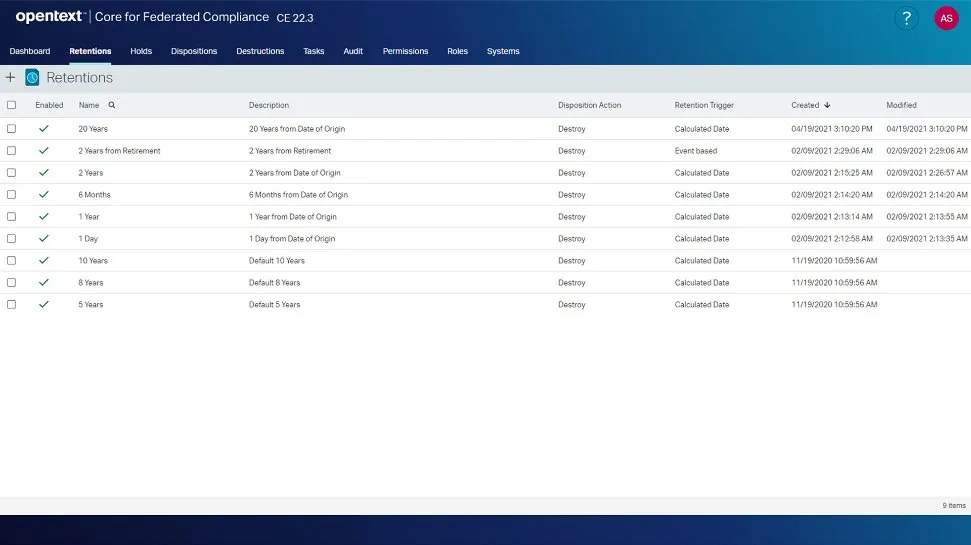The image size is (971, 545).
Task: Sort by the Modified column header
Action: 901,105
